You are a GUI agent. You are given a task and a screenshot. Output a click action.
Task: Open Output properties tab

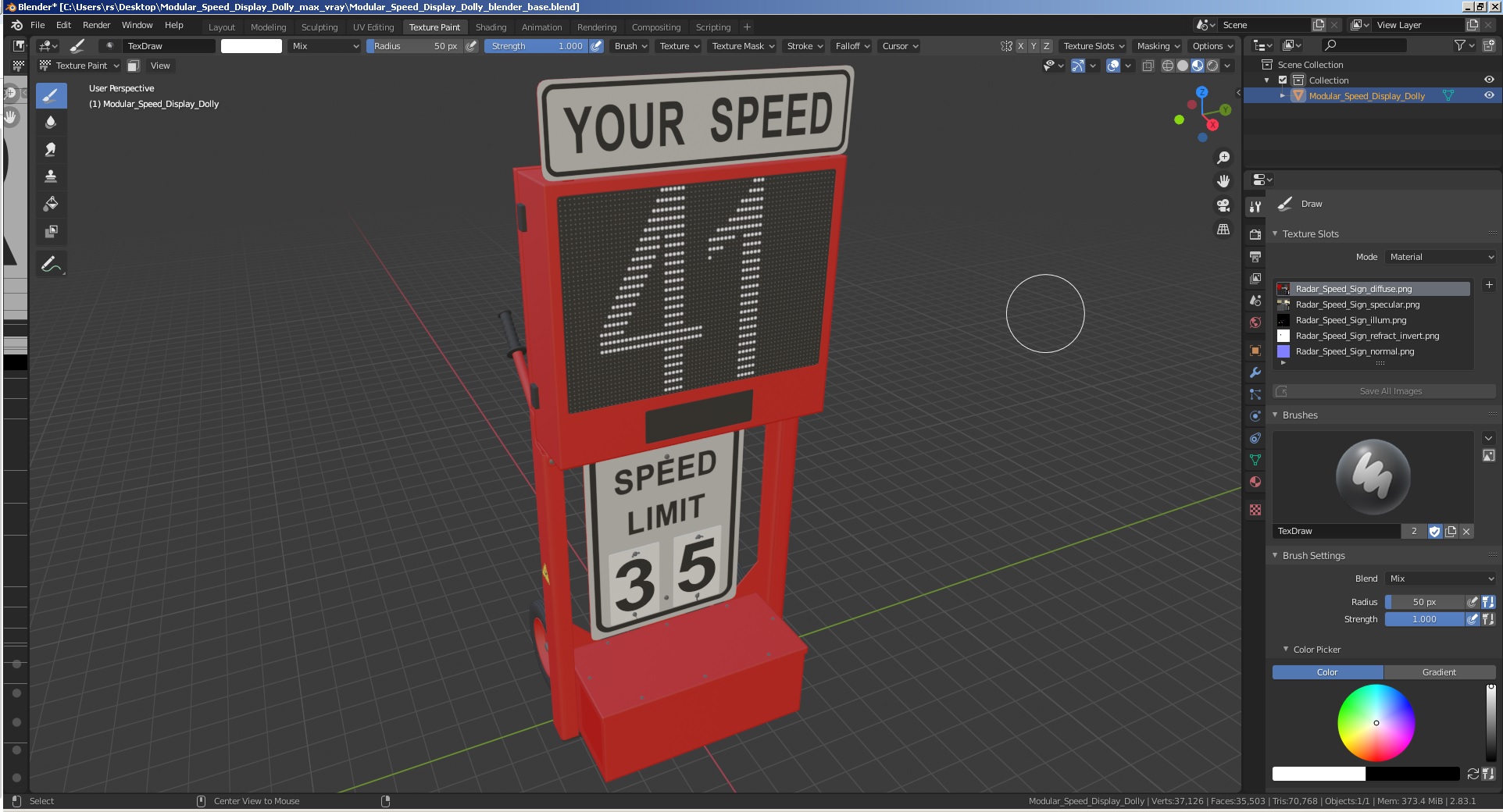pyautogui.click(x=1255, y=256)
